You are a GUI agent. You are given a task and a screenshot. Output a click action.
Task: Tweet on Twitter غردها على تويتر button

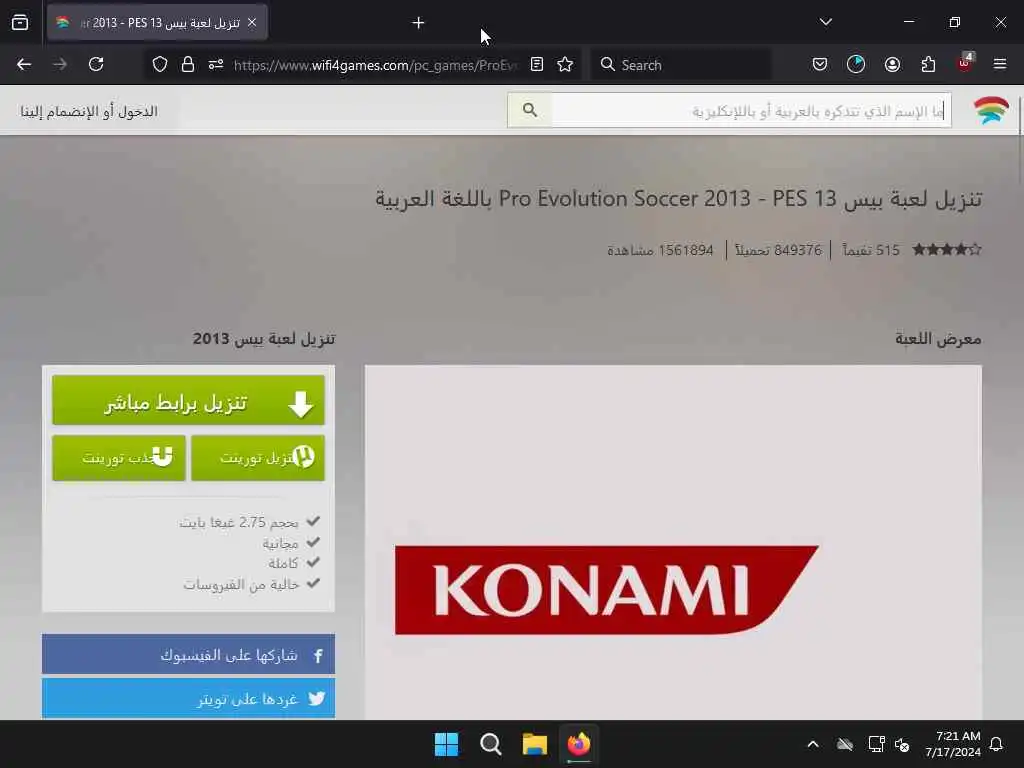[x=188, y=699]
